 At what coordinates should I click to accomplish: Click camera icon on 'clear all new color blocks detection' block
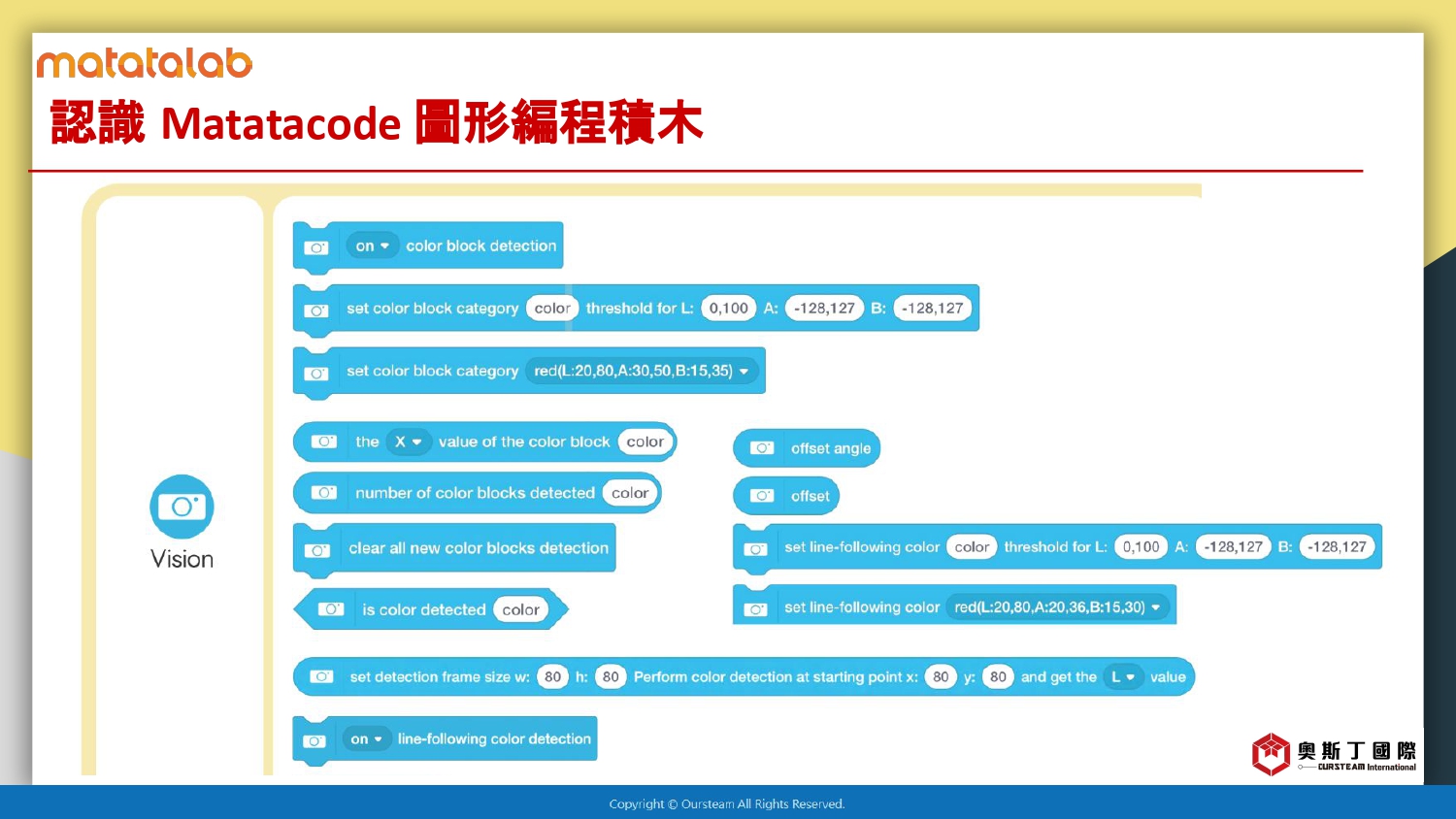coord(317,550)
